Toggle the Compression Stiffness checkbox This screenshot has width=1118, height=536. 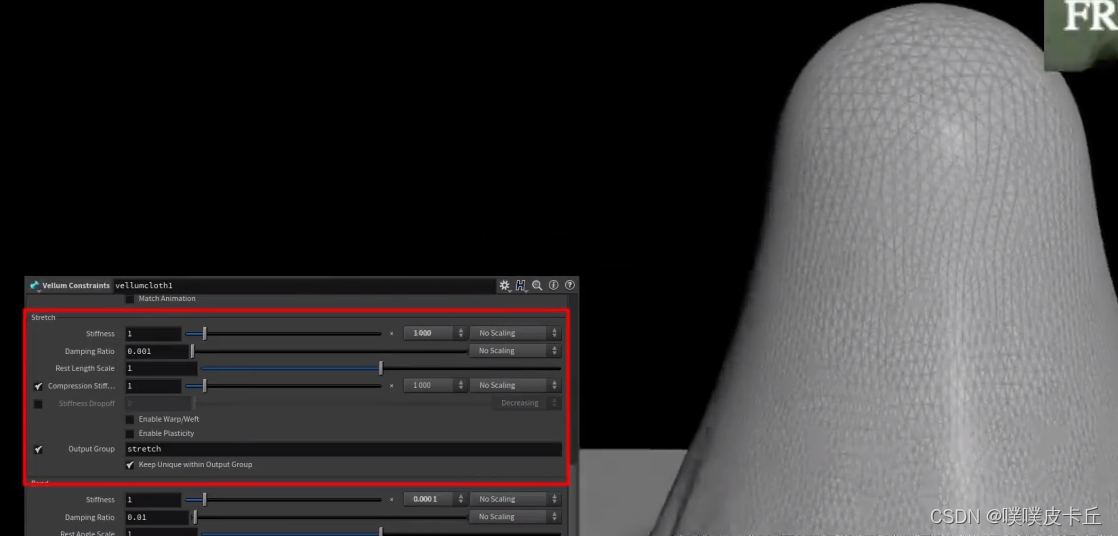[x=39, y=386]
